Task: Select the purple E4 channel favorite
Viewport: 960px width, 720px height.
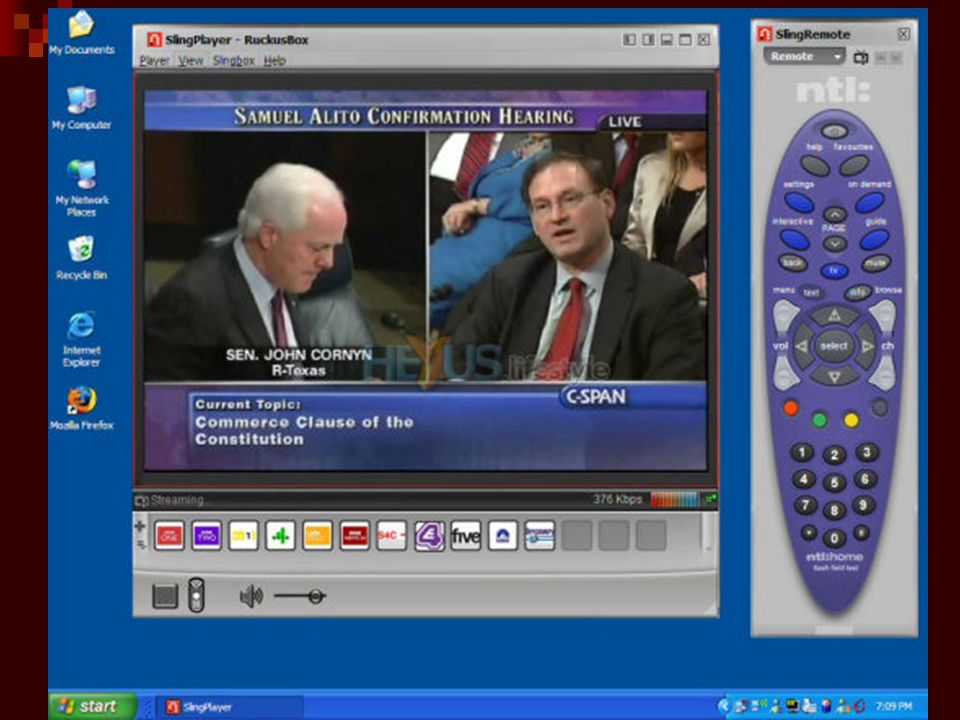Action: coord(429,536)
